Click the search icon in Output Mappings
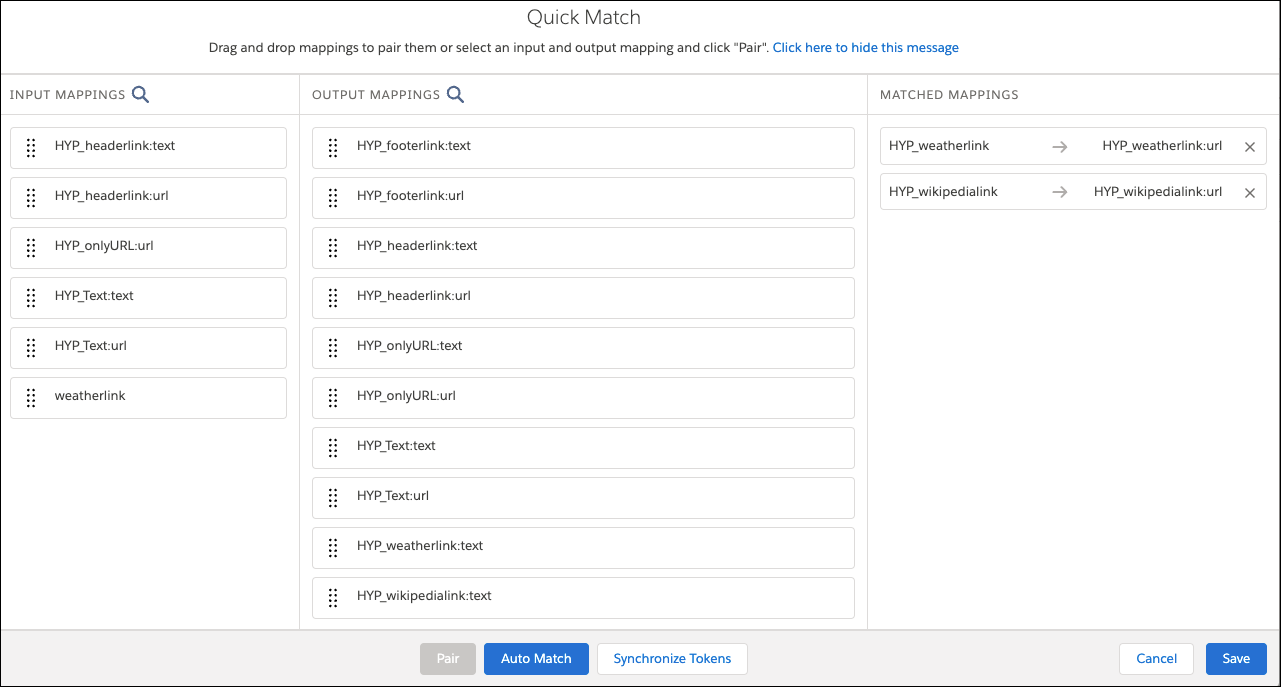 pos(455,94)
